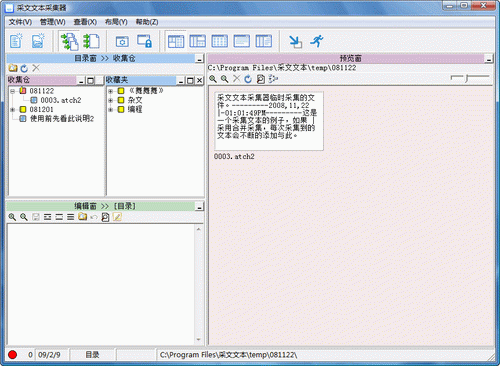Expand the 编程 favorites folder
Viewport: 500px width, 366px height.
[110, 109]
